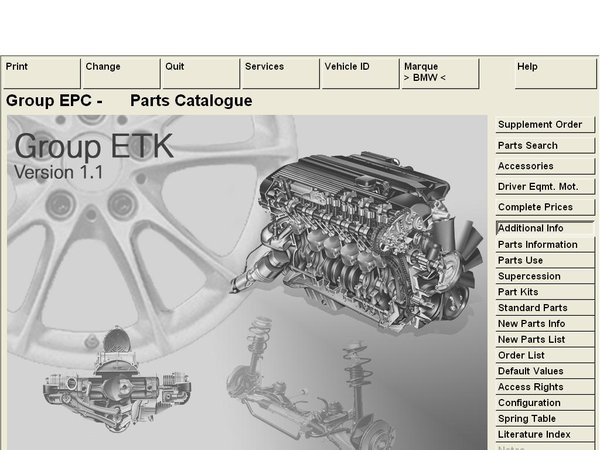600x450 pixels.
Task: Open the Help menu
Action: pos(556,73)
